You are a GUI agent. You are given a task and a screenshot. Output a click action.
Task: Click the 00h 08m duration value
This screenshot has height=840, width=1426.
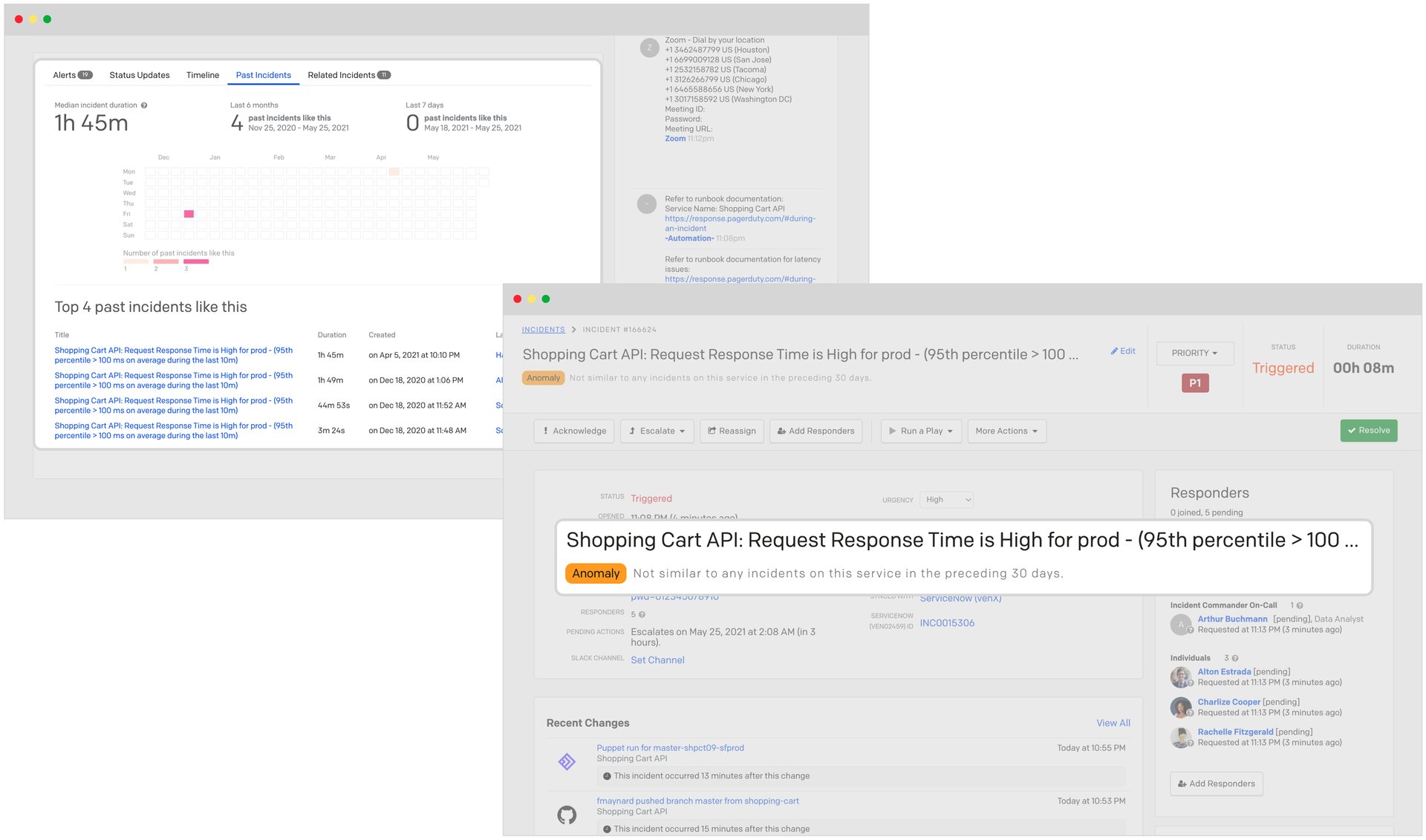(1364, 368)
